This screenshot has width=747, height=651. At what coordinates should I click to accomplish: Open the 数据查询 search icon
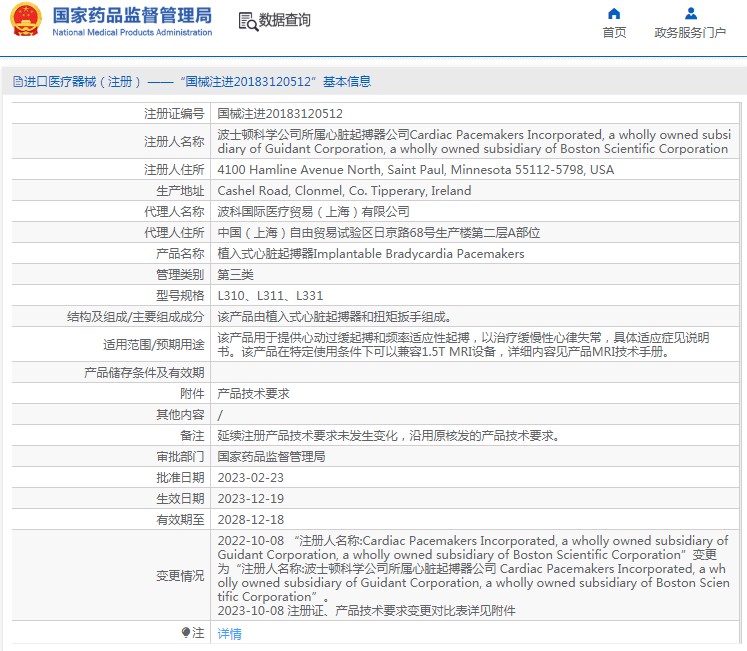point(248,21)
